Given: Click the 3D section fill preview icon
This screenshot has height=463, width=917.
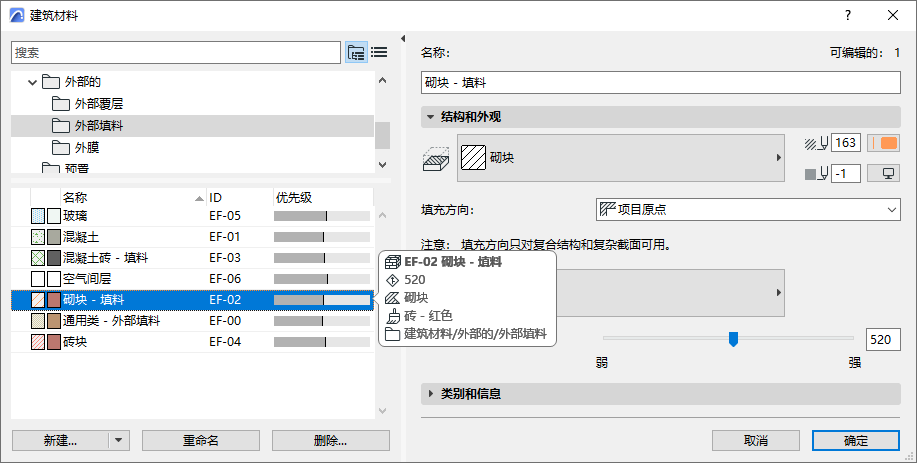Looking at the screenshot, I should tap(437, 158).
